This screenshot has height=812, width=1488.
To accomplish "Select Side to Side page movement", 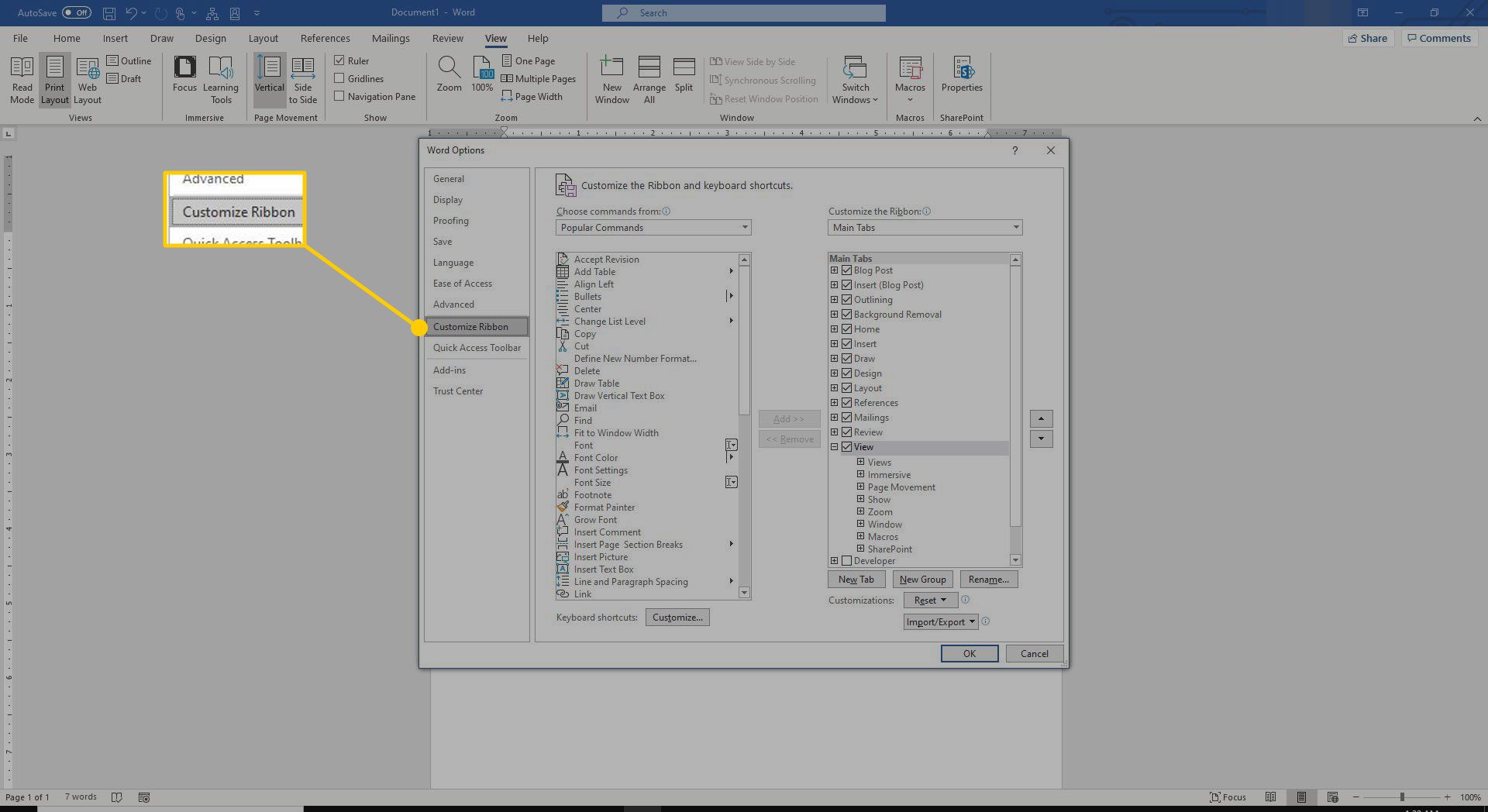I will (303, 80).
